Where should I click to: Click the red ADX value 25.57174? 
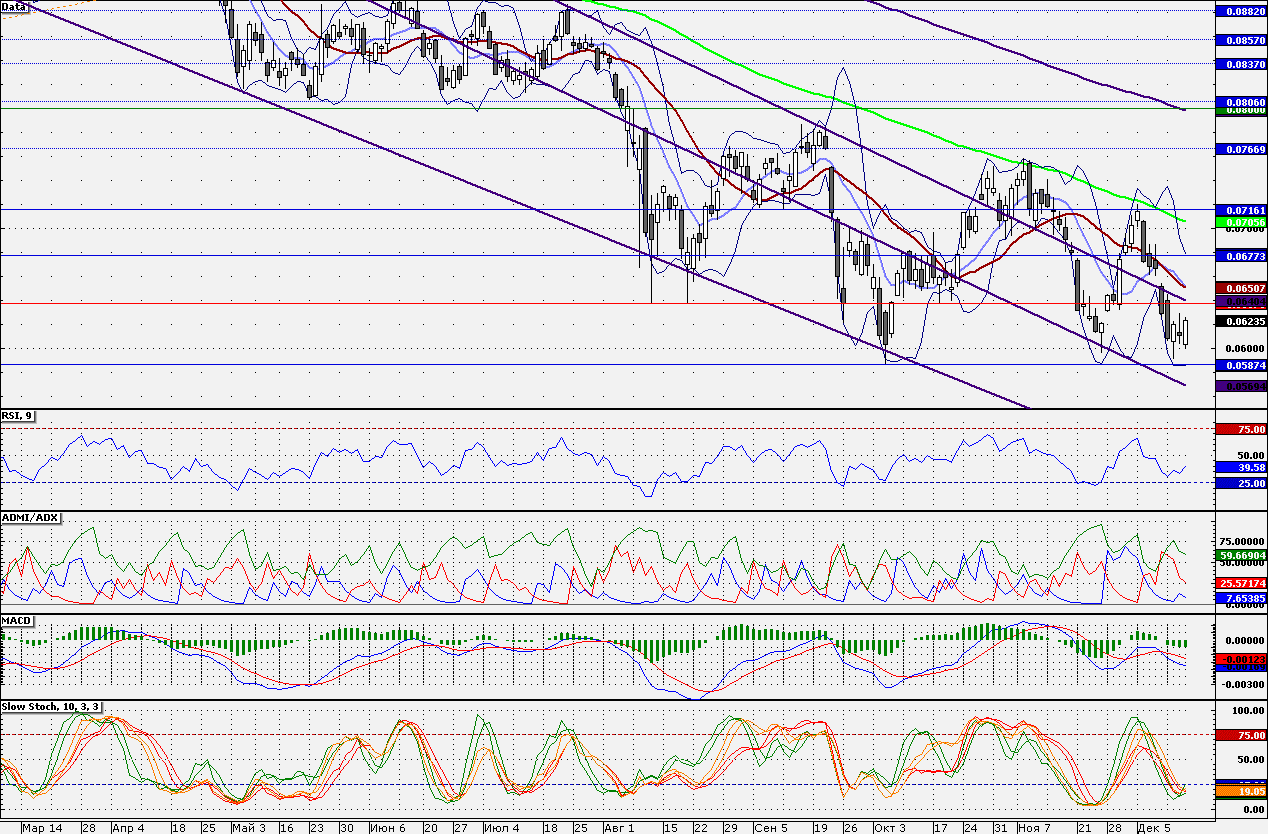coord(1240,582)
